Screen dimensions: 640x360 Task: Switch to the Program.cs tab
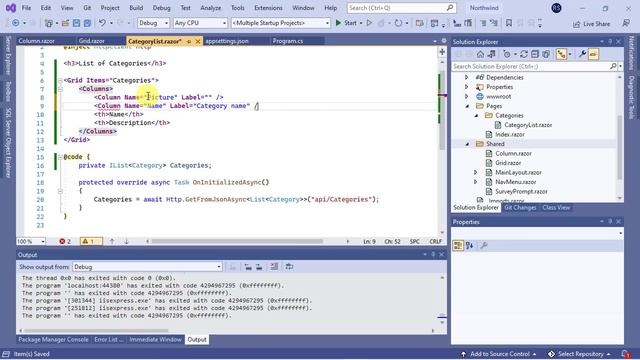pyautogui.click(x=288, y=41)
